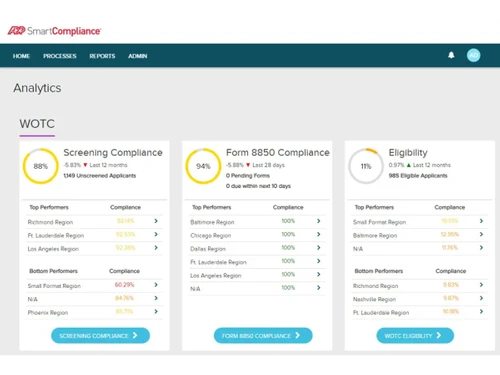Screen dimensions: 500x375
Task: Click '0 due within next 10 days'
Action: tap(258, 186)
